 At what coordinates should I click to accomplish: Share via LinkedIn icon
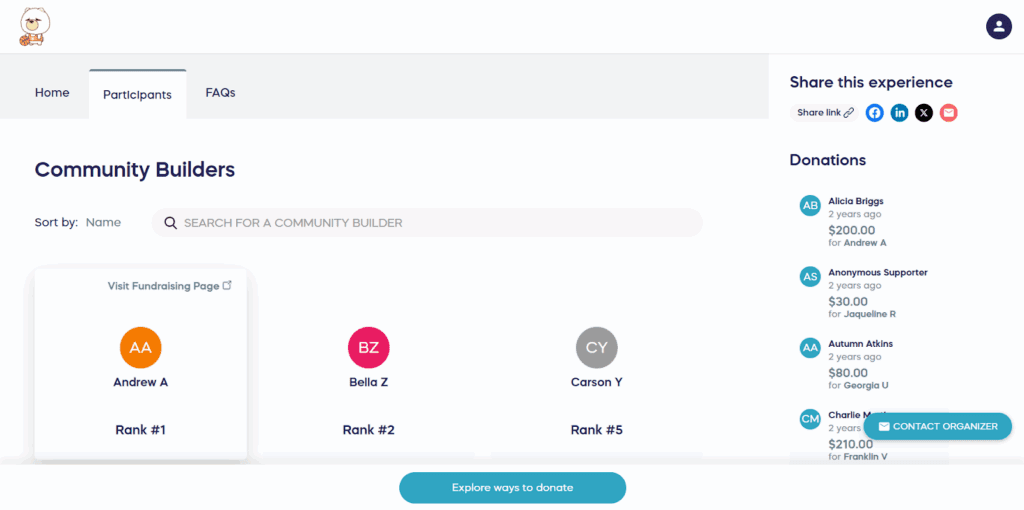tap(900, 113)
